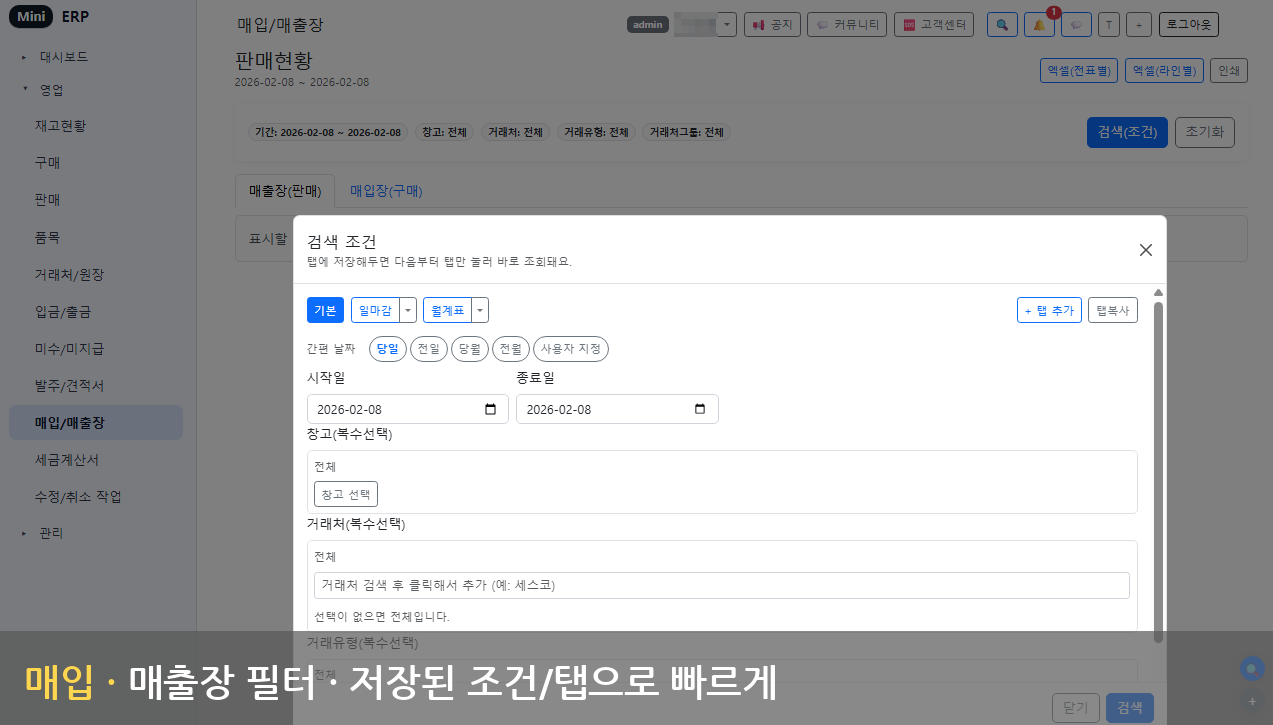The width and height of the screenshot is (1273, 725).
Task: Click the 닫기 button in dialog footer
Action: click(x=1076, y=708)
